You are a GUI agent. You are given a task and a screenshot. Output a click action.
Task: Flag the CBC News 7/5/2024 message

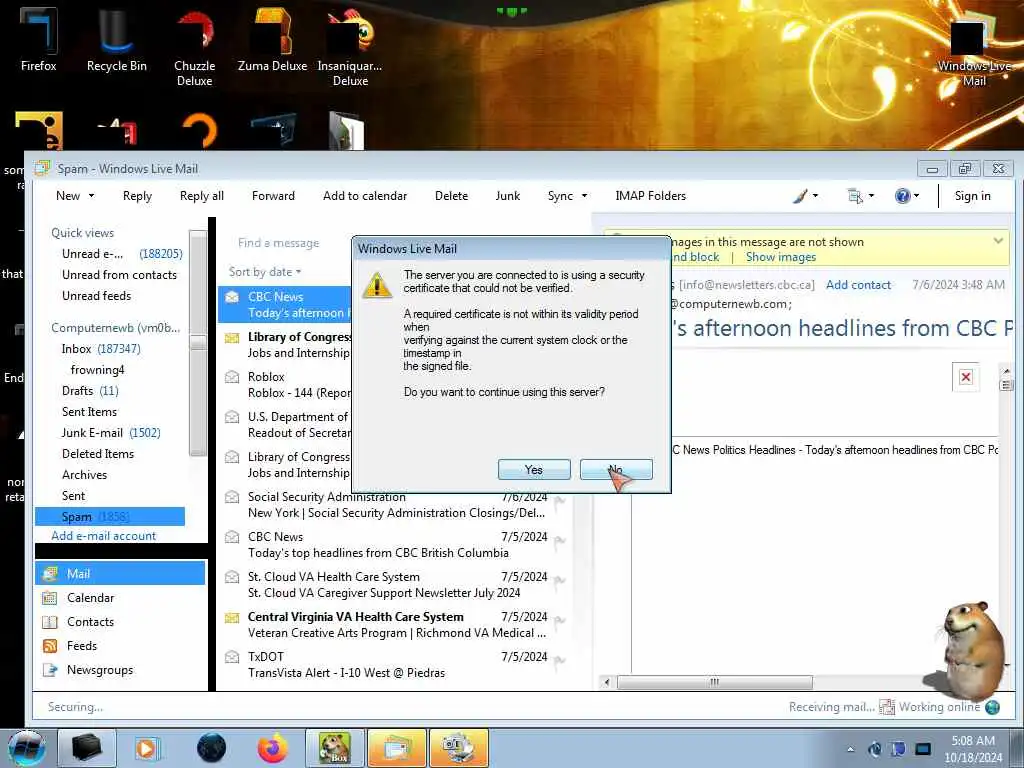(x=560, y=539)
